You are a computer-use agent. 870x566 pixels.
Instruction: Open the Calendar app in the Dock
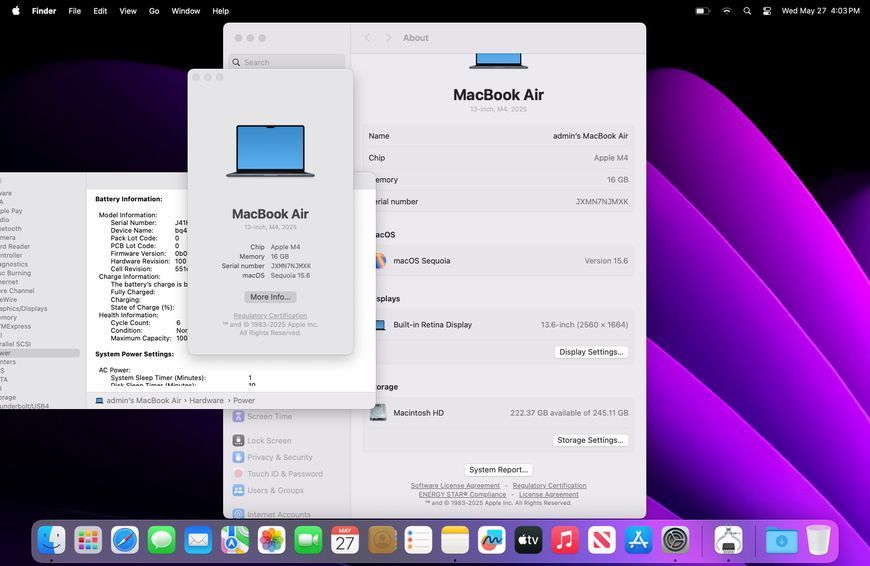tap(345, 539)
